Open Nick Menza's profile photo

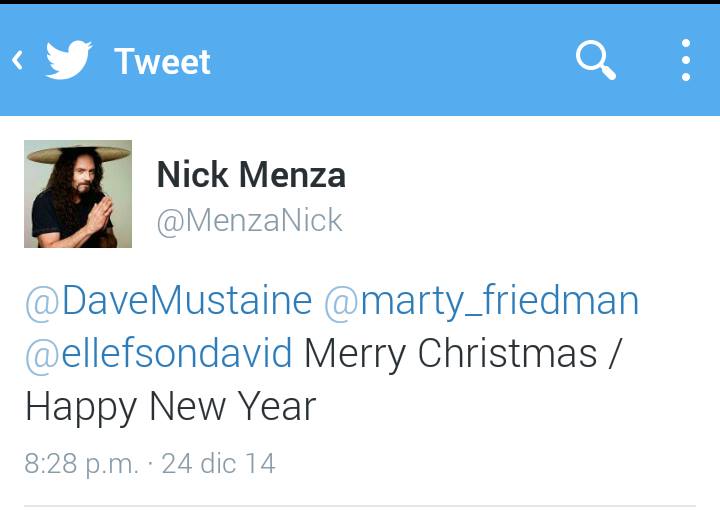(78, 194)
